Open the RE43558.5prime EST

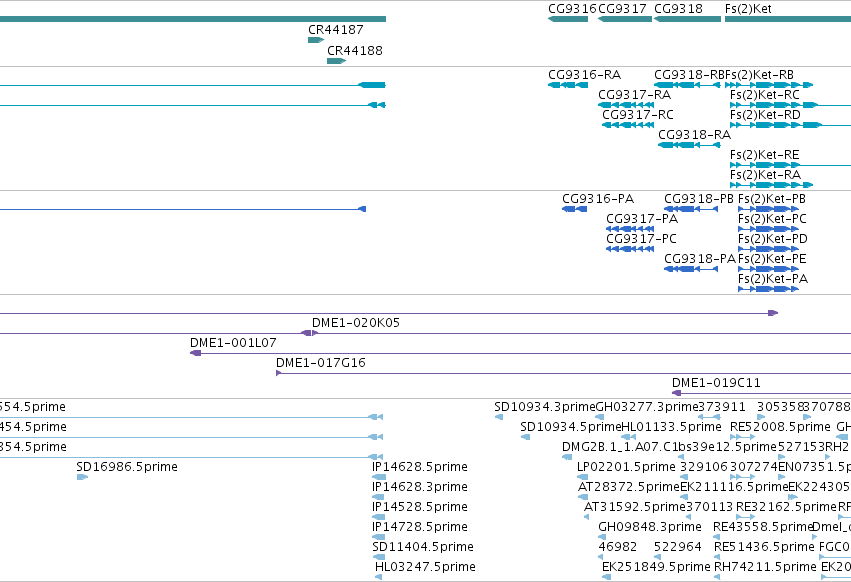717,537
